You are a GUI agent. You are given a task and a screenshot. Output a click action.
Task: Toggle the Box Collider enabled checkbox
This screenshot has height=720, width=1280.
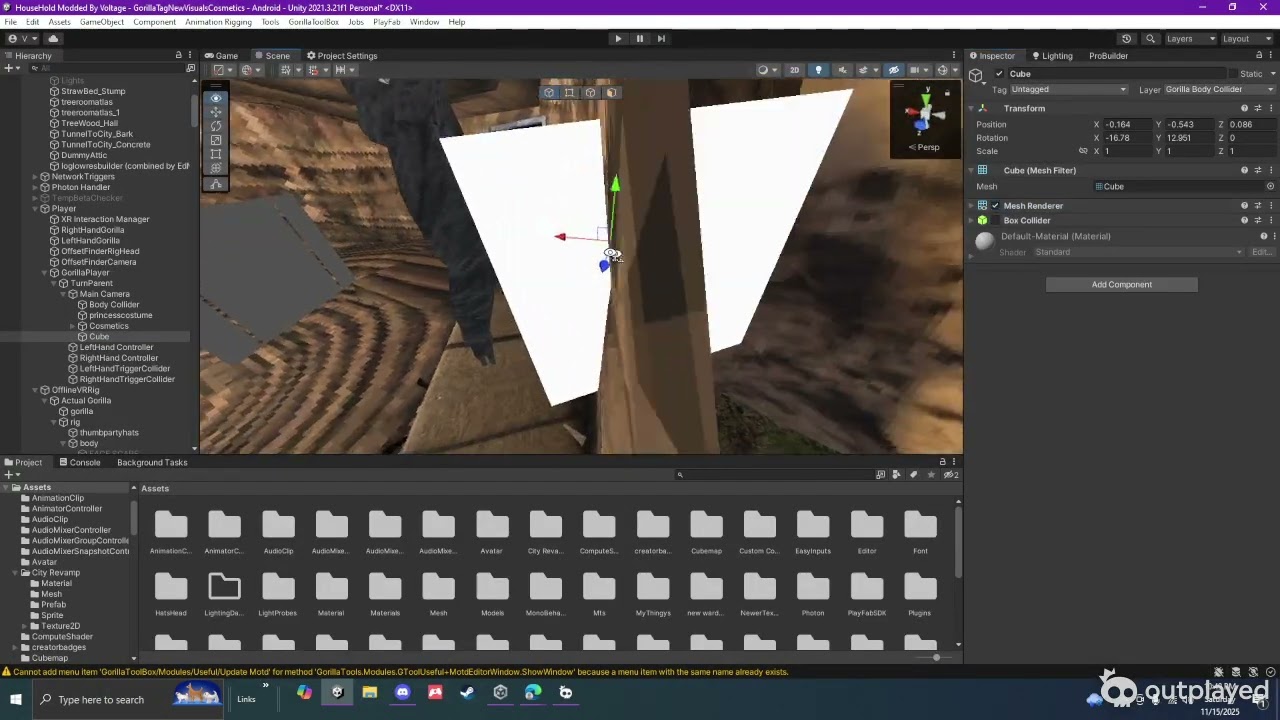(995, 221)
